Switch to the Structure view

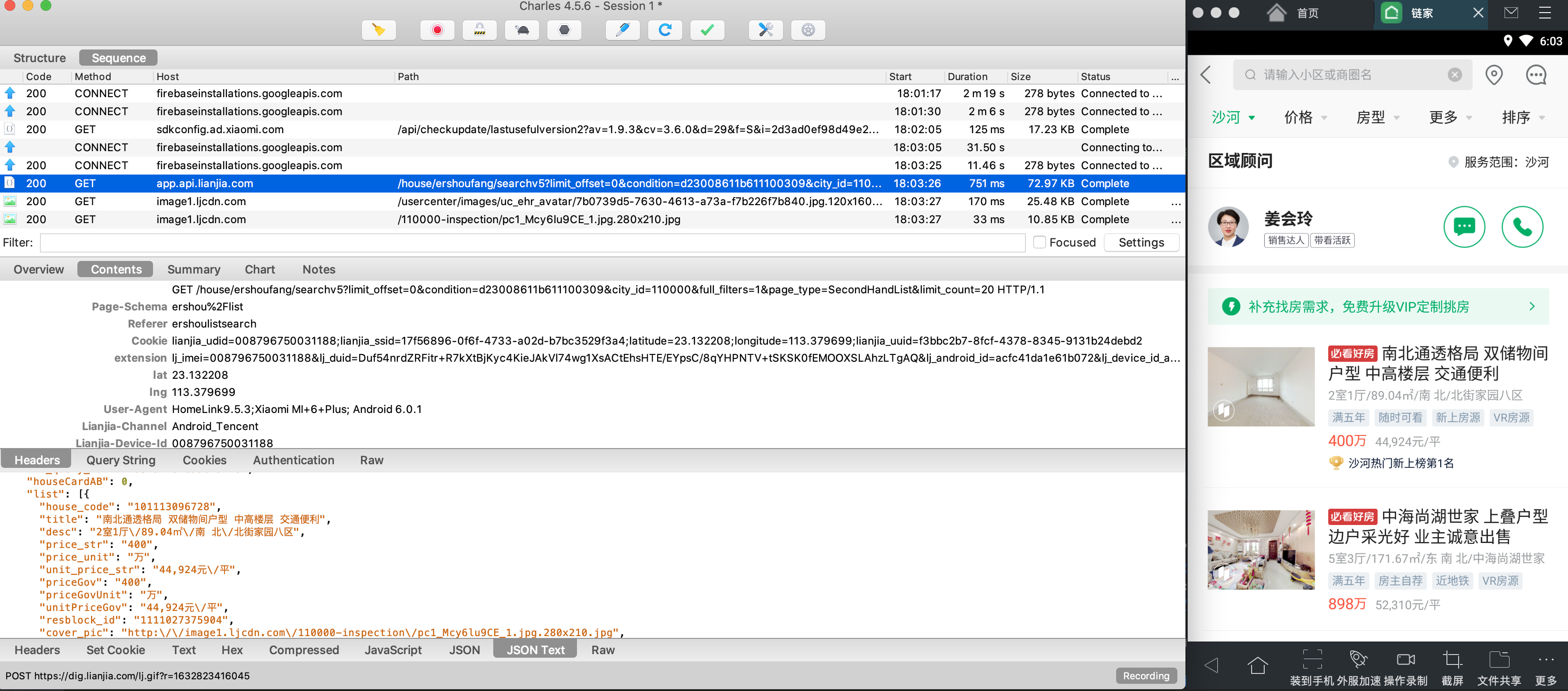(40, 58)
